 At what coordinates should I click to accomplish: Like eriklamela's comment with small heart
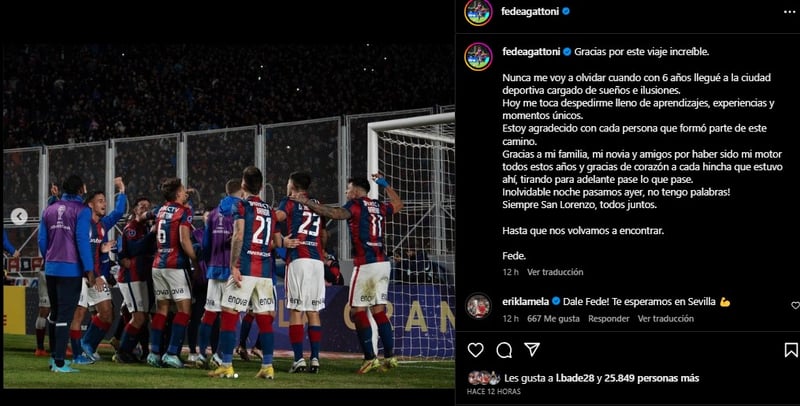coord(795,305)
